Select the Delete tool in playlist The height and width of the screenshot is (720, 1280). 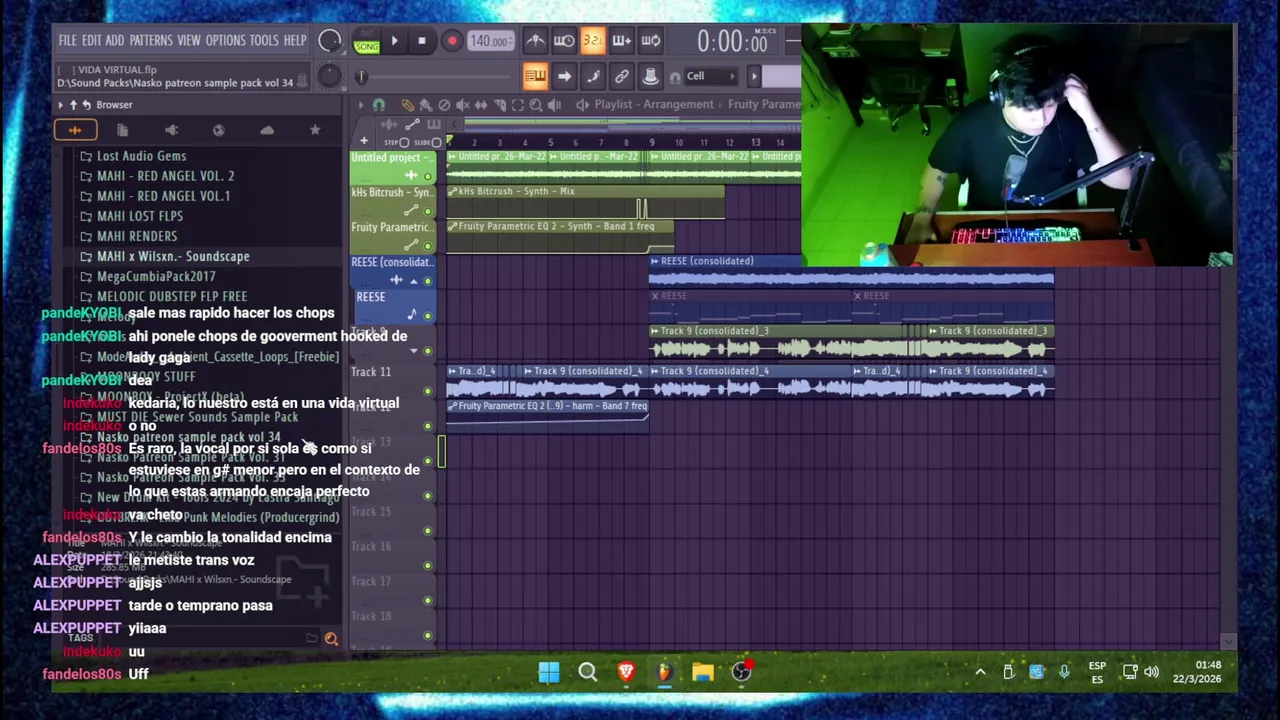tap(444, 105)
